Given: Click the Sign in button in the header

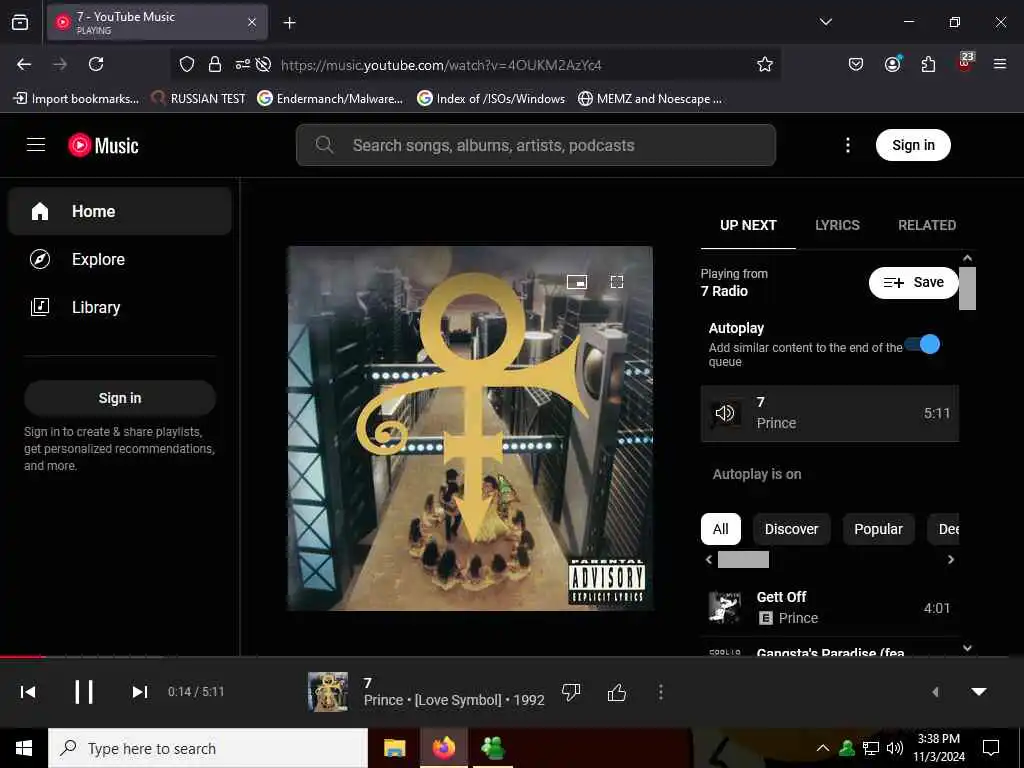Looking at the screenshot, I should (x=913, y=145).
